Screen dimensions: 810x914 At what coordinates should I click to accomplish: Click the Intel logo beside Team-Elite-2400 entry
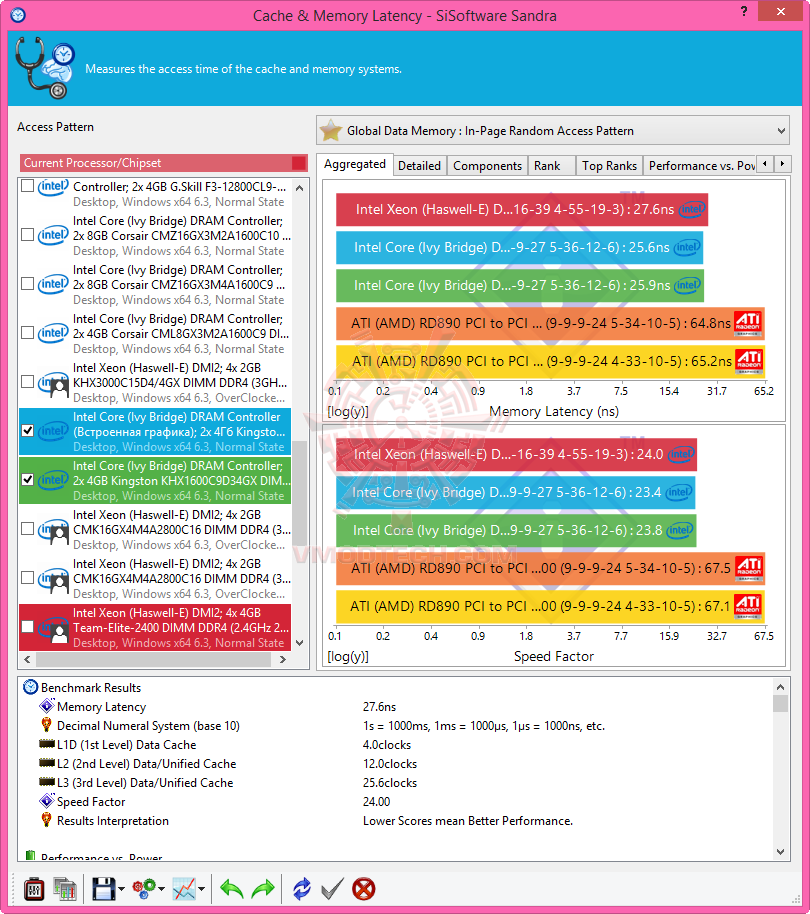[x=53, y=628]
